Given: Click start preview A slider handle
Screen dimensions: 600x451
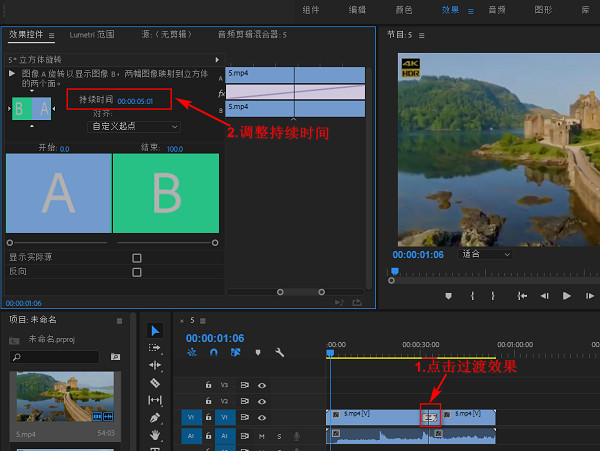Looking at the screenshot, I should tap(10, 243).
